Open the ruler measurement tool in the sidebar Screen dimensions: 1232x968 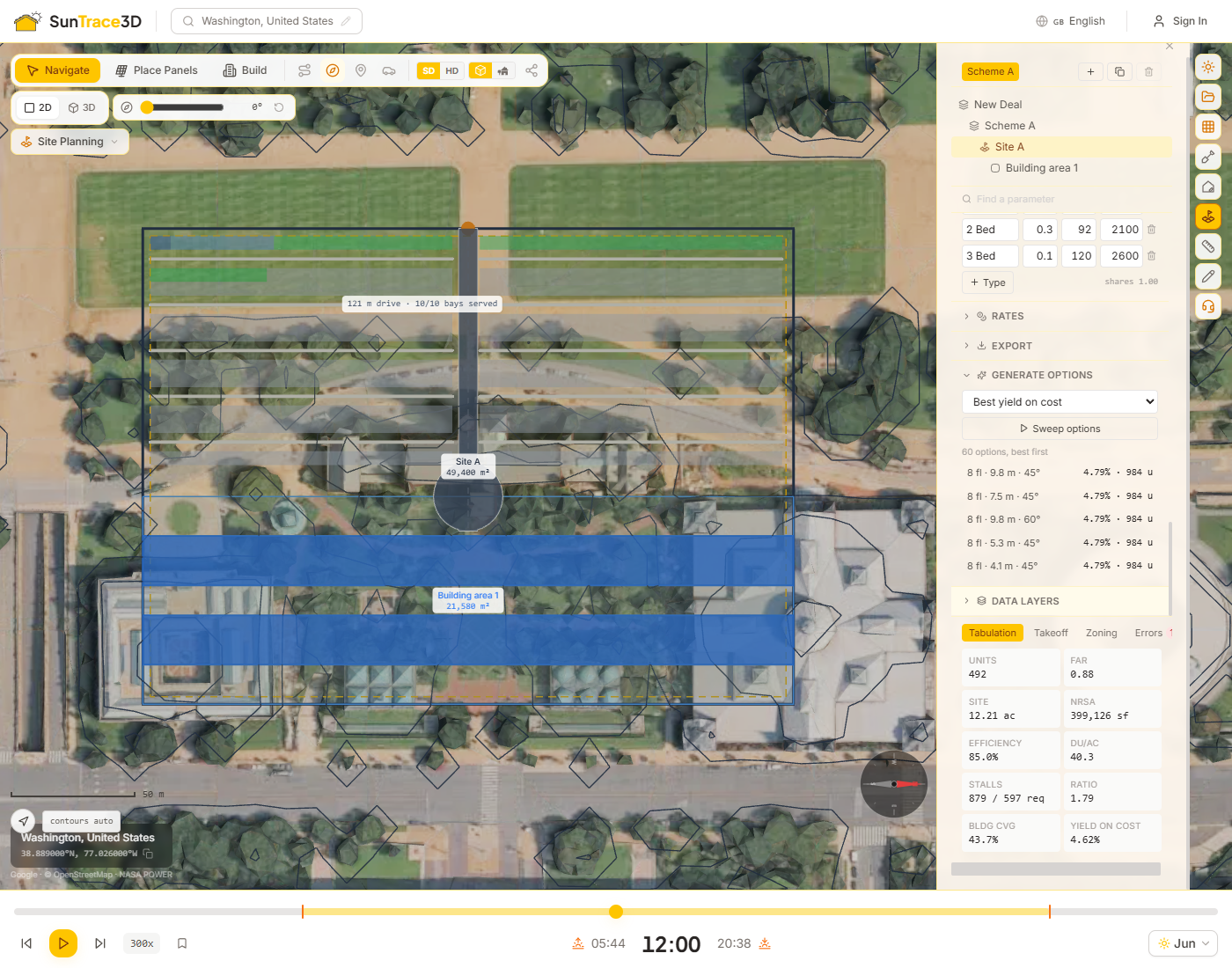[x=1208, y=246]
